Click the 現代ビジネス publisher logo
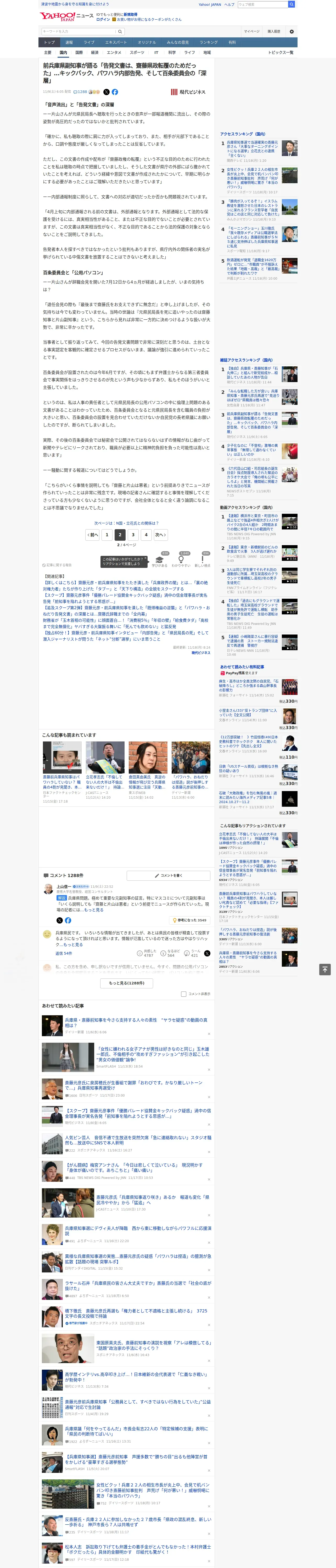The height and width of the screenshot is (1568, 336). 188,92
